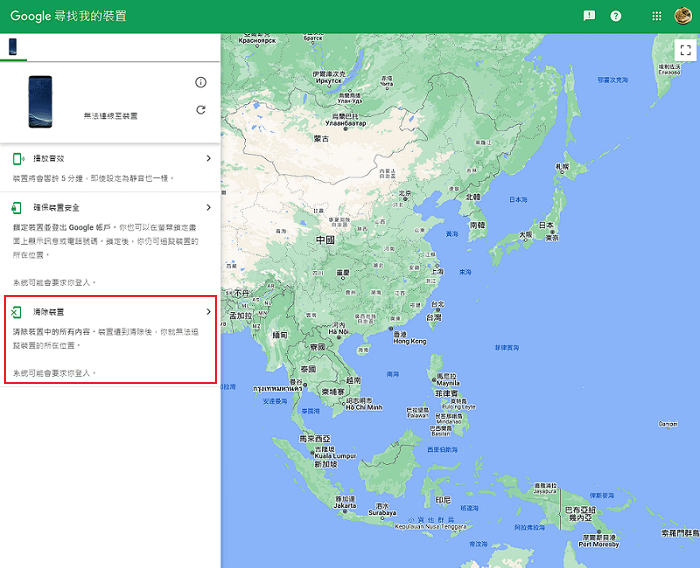Toggle fullscreen map view button

coord(685,50)
